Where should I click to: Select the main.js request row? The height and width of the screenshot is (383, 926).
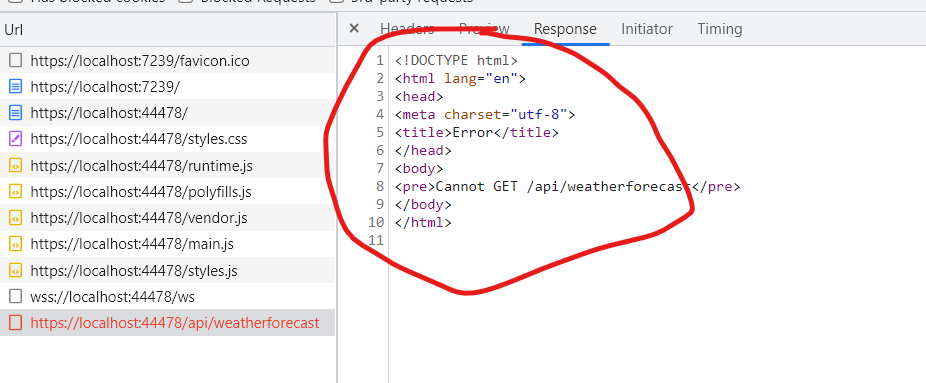[167, 244]
